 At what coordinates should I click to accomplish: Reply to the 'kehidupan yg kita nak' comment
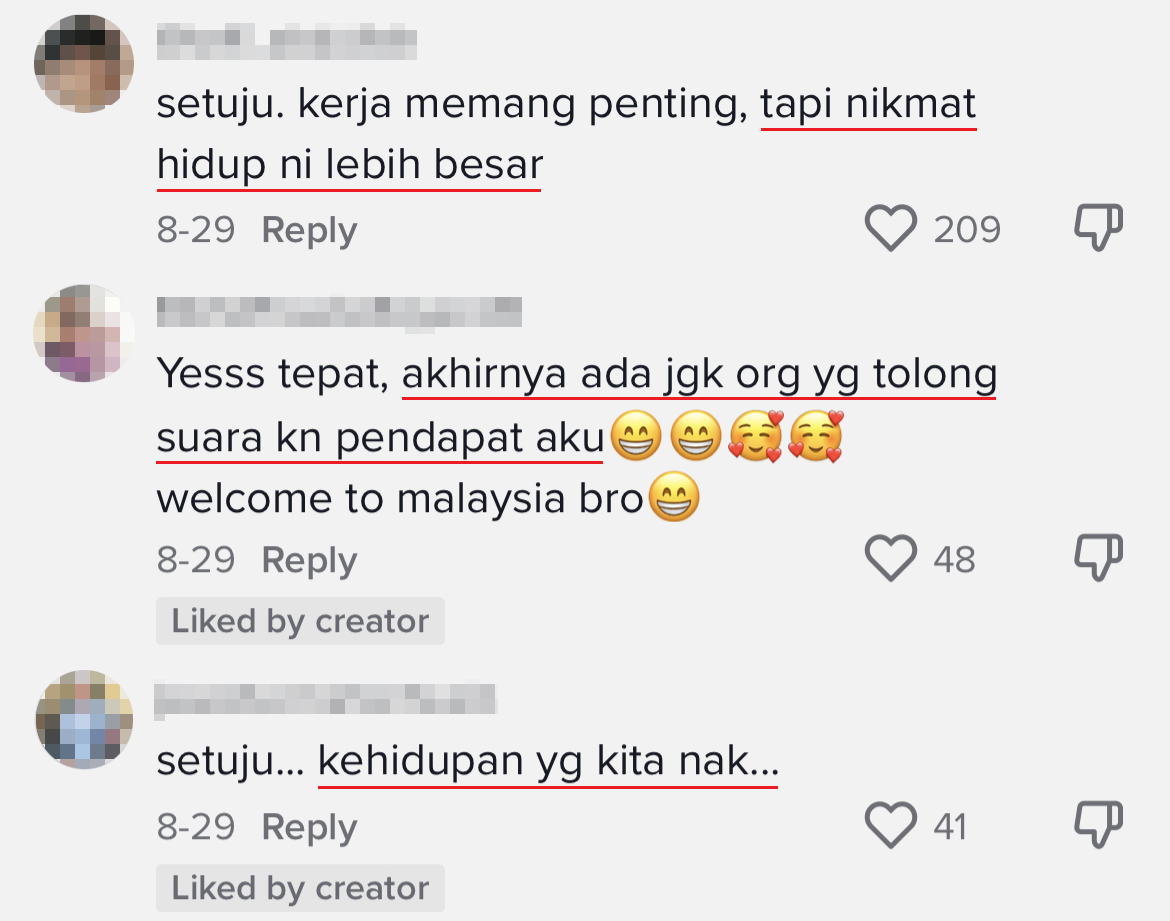(x=309, y=828)
